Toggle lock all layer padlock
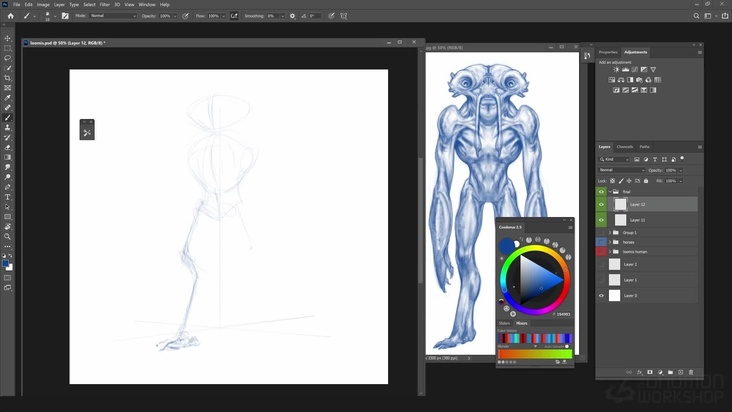The height and width of the screenshot is (412, 732). click(x=646, y=181)
